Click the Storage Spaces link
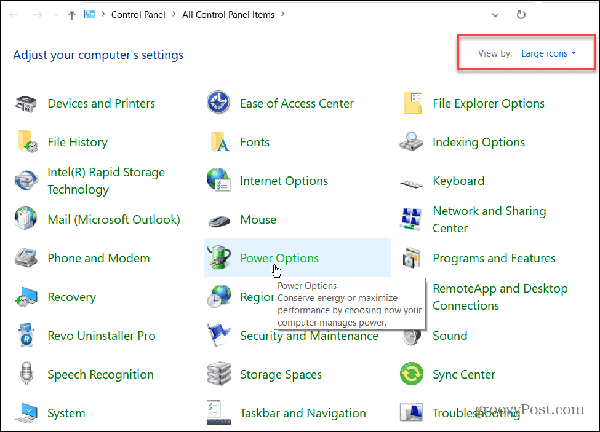Image resolution: width=600 pixels, height=432 pixels. pos(281,375)
